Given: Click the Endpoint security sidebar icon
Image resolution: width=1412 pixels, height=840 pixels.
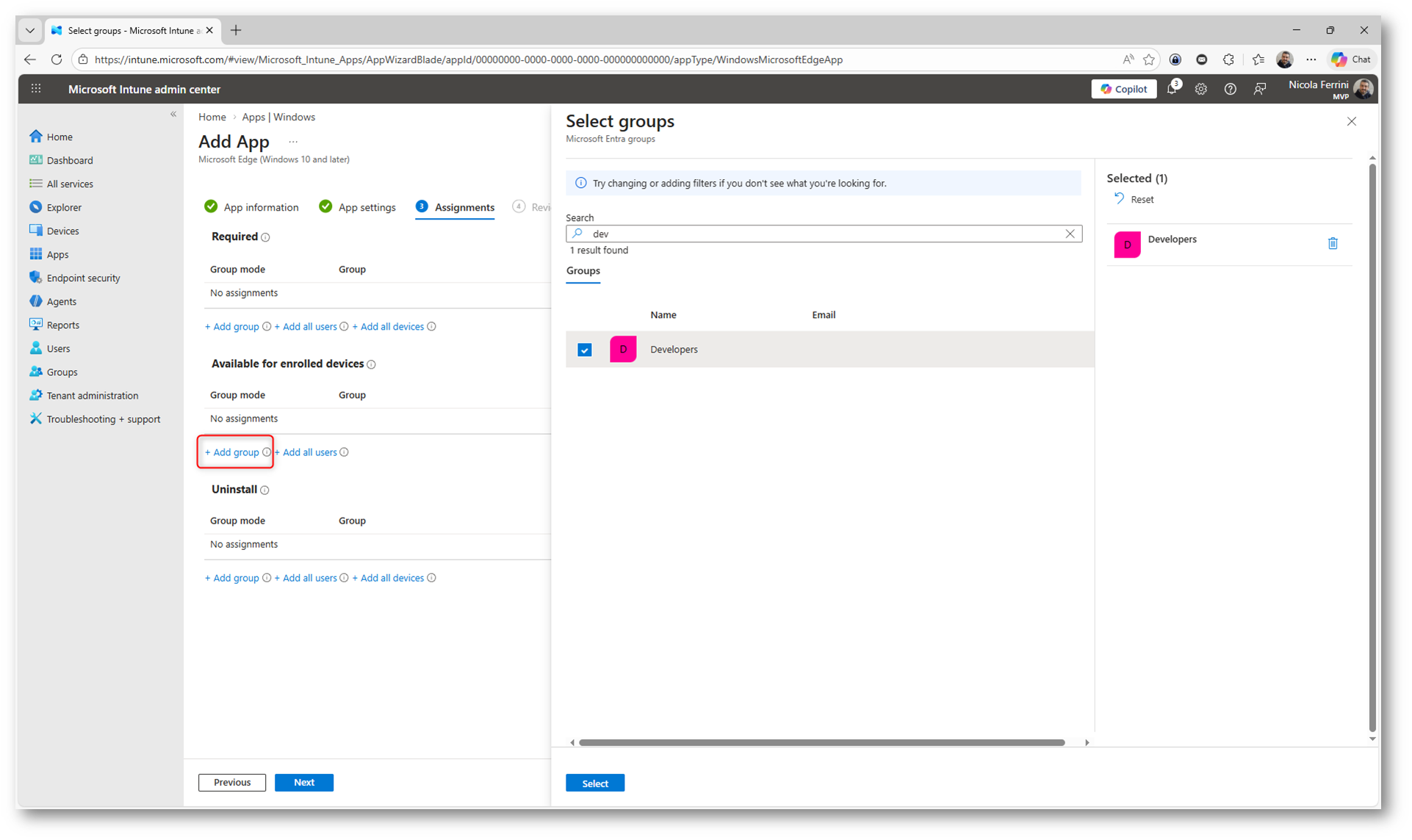Looking at the screenshot, I should [35, 278].
